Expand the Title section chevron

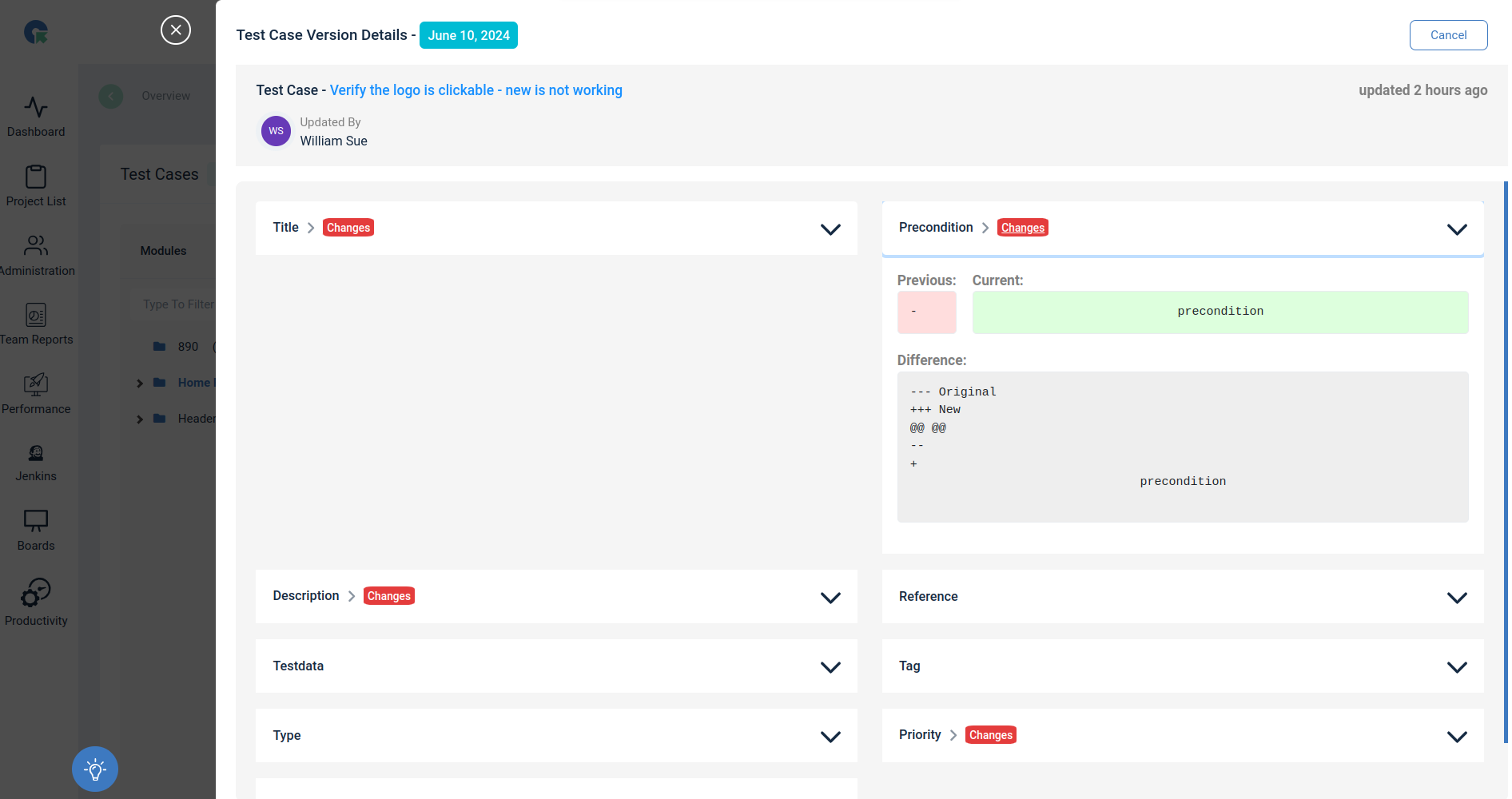click(830, 229)
